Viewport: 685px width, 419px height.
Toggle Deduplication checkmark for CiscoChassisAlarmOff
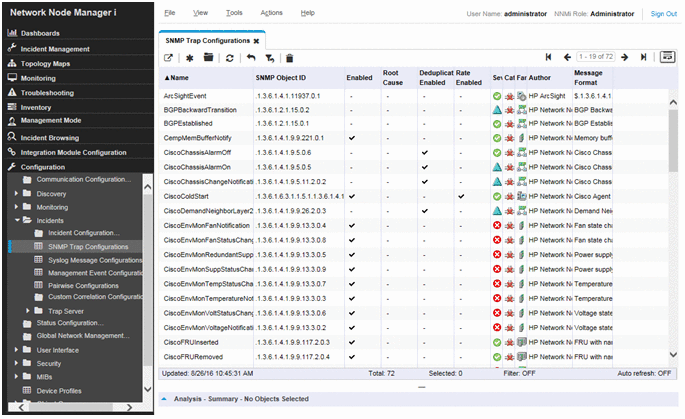tap(424, 153)
